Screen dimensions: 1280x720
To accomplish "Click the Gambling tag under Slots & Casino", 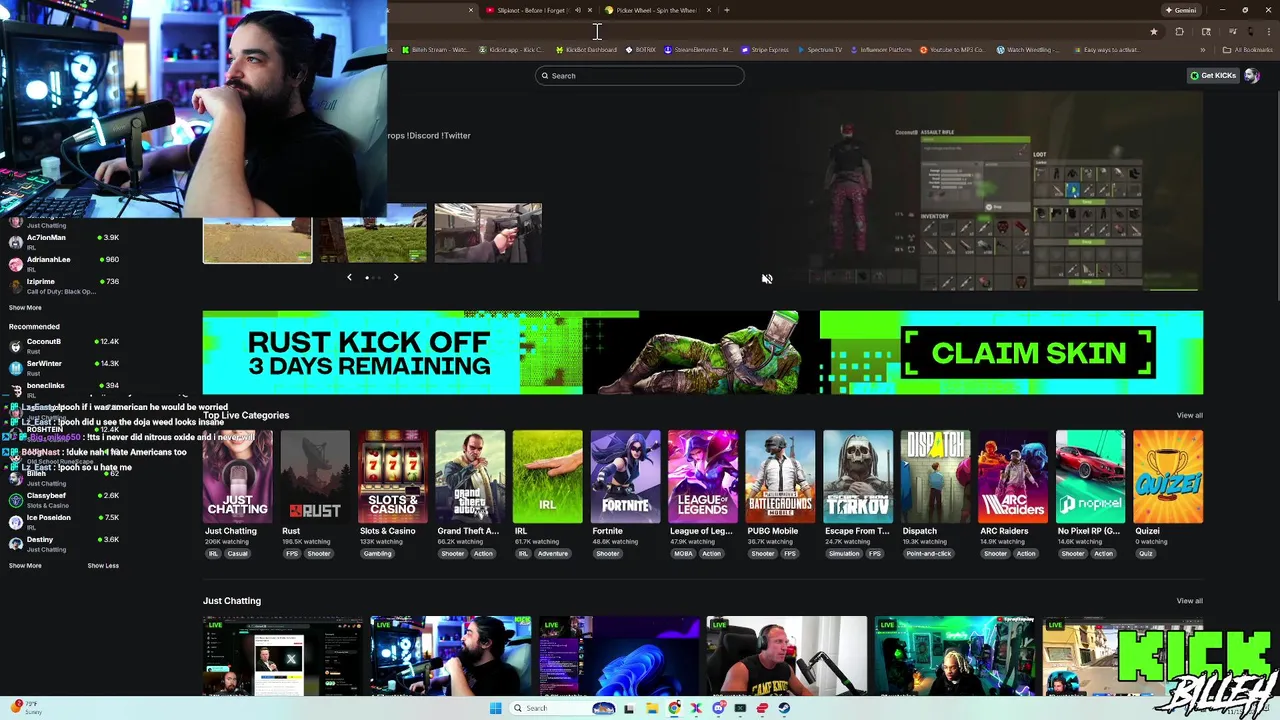I will pos(378,554).
